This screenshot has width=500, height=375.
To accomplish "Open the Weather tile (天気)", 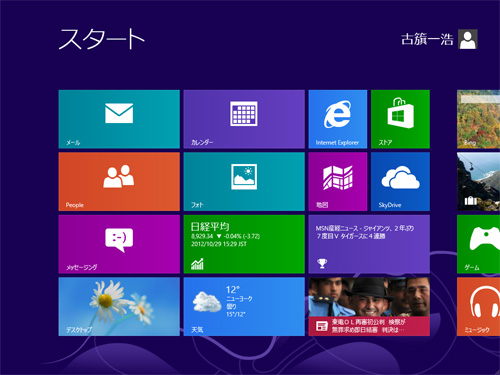I will pos(244,307).
